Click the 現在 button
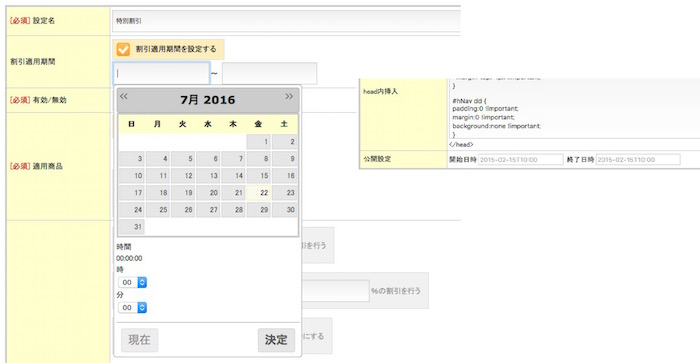The height and width of the screenshot is (363, 700). click(x=139, y=340)
